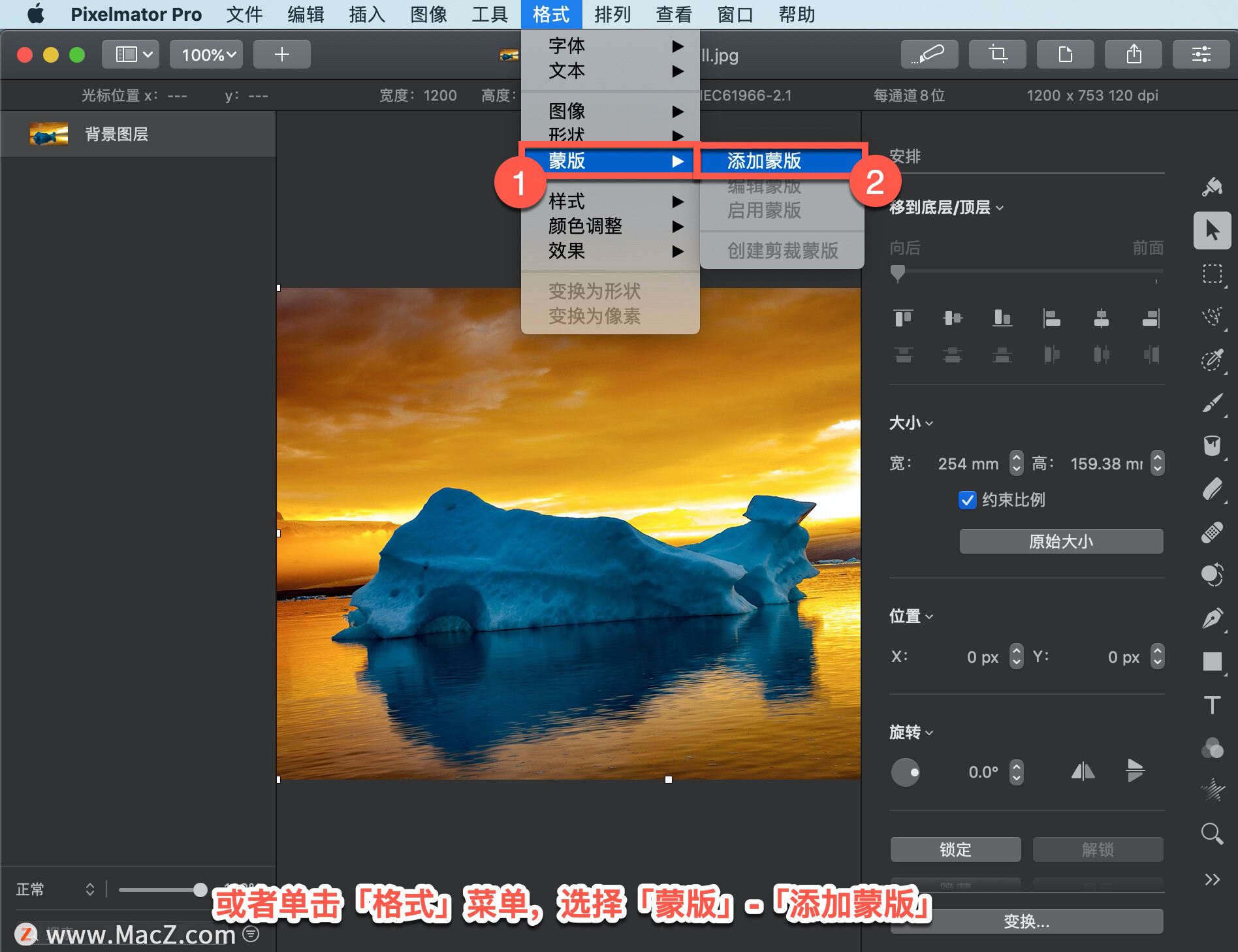Image resolution: width=1238 pixels, height=952 pixels.
Task: Click the 锁定 button
Action: pos(955,849)
